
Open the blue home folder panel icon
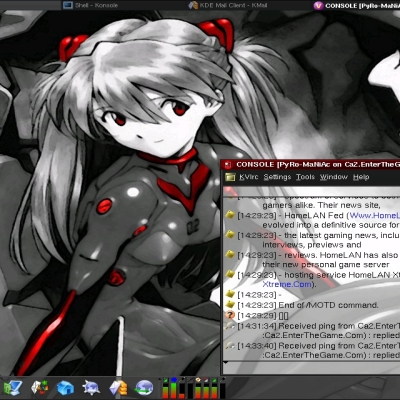[x=65, y=388]
